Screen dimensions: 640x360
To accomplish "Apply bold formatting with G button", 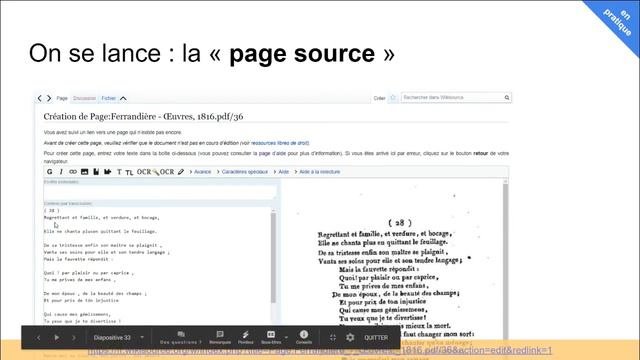I will tap(49, 172).
